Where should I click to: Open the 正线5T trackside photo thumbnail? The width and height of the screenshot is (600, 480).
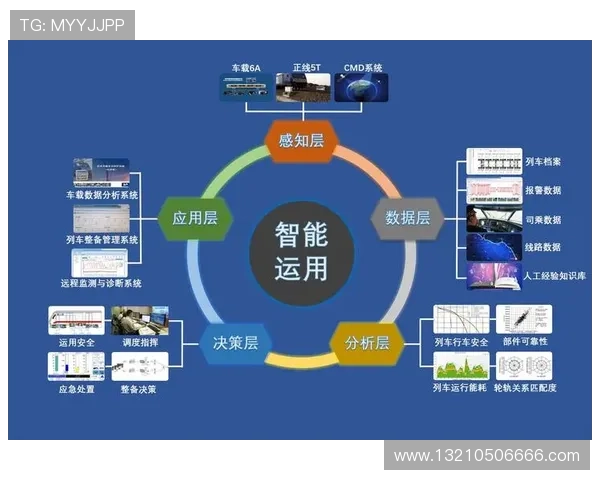[303, 88]
